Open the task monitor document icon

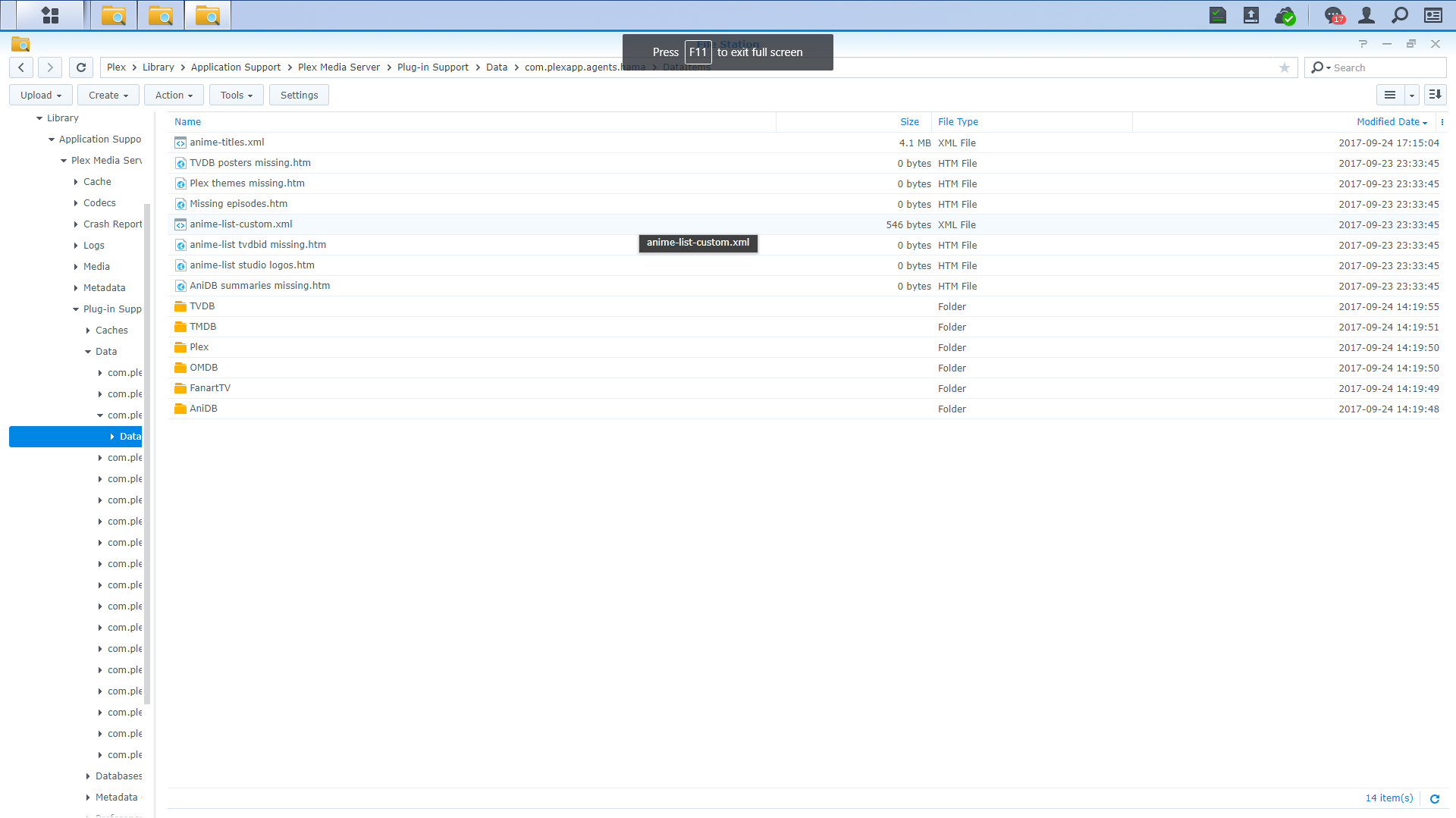1217,14
